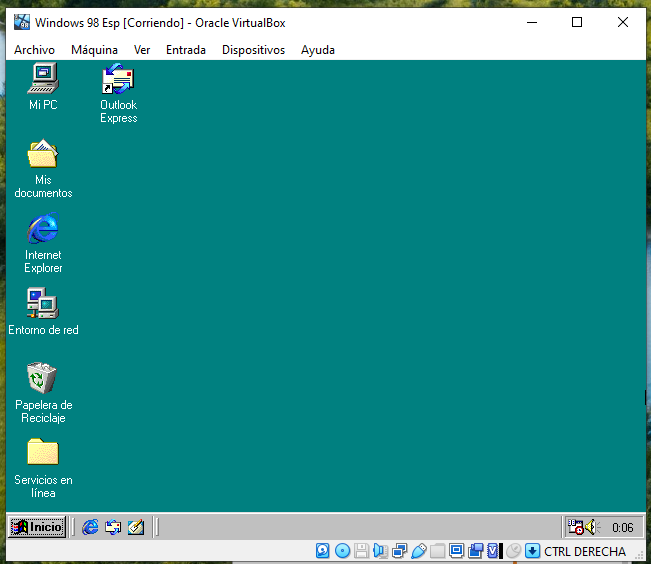Select the Internet Explorer desktop icon
The height and width of the screenshot is (564, 651).
click(43, 228)
